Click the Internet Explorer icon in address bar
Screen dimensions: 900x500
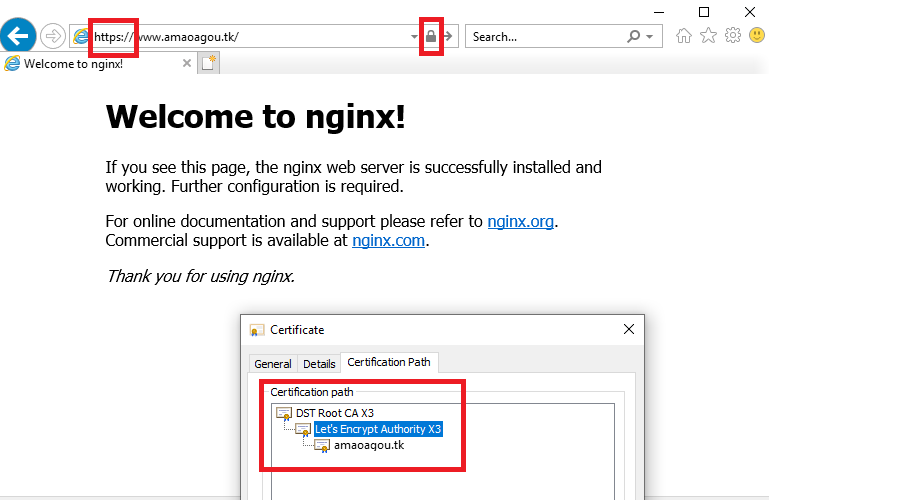click(82, 37)
